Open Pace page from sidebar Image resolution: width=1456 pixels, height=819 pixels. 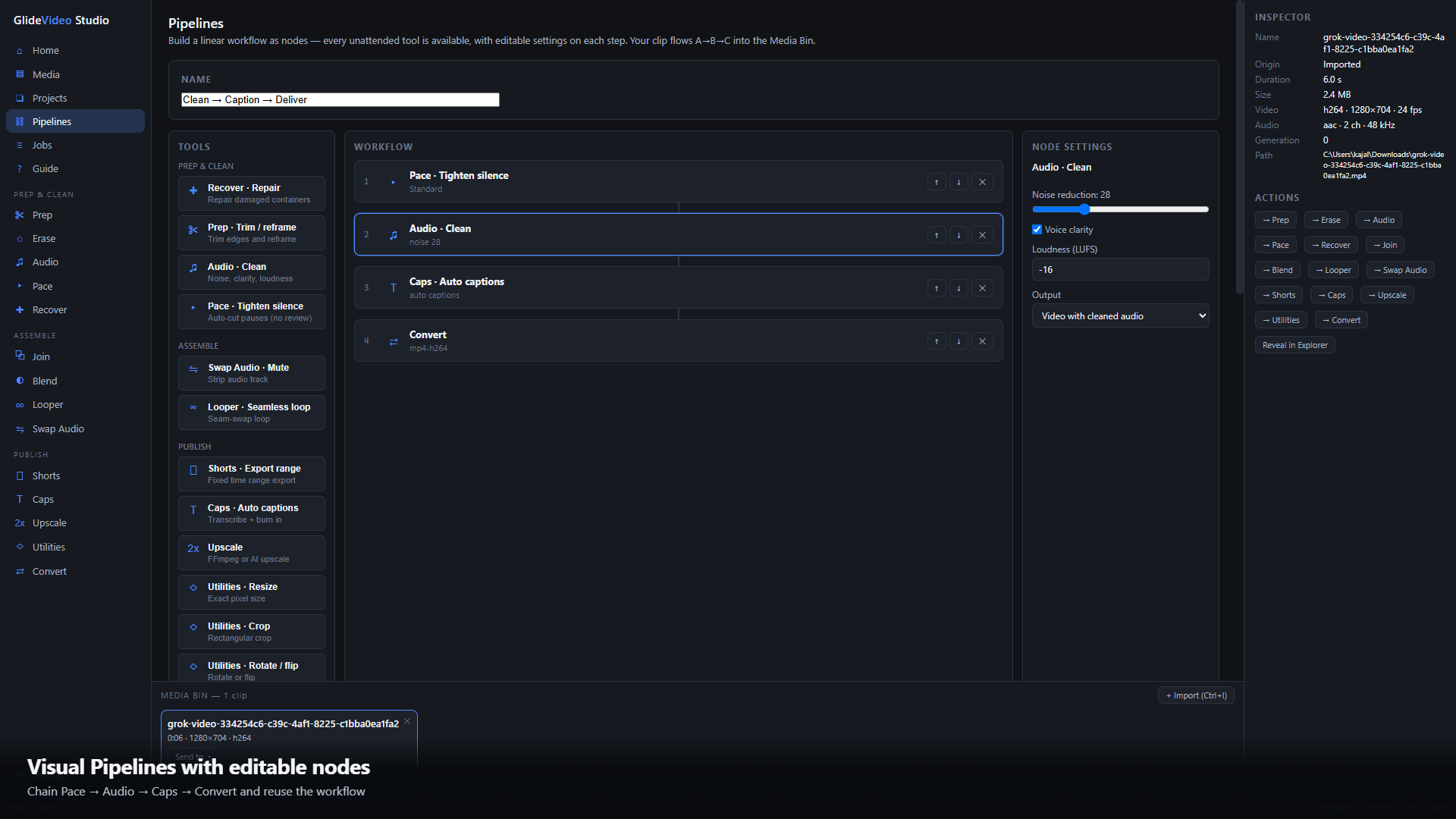[75, 287]
